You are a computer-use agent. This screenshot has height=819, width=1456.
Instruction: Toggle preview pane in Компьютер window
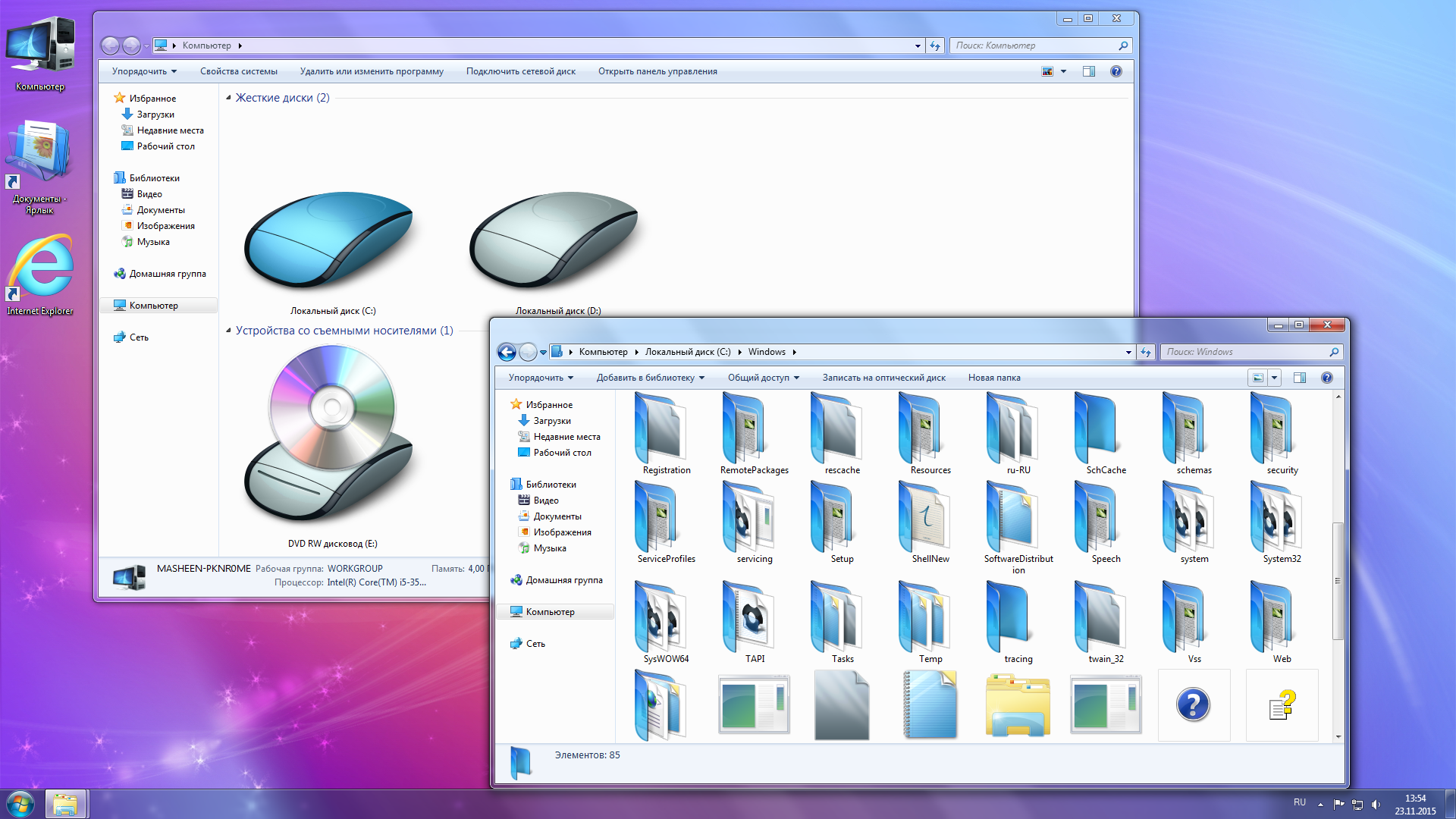[x=1089, y=71]
